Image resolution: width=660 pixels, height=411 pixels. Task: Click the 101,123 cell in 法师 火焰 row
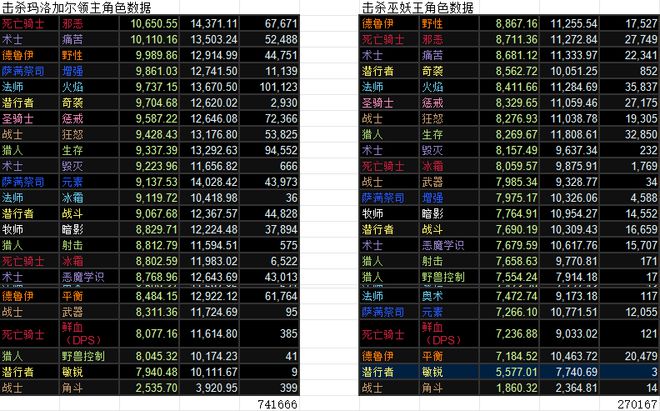[270, 87]
